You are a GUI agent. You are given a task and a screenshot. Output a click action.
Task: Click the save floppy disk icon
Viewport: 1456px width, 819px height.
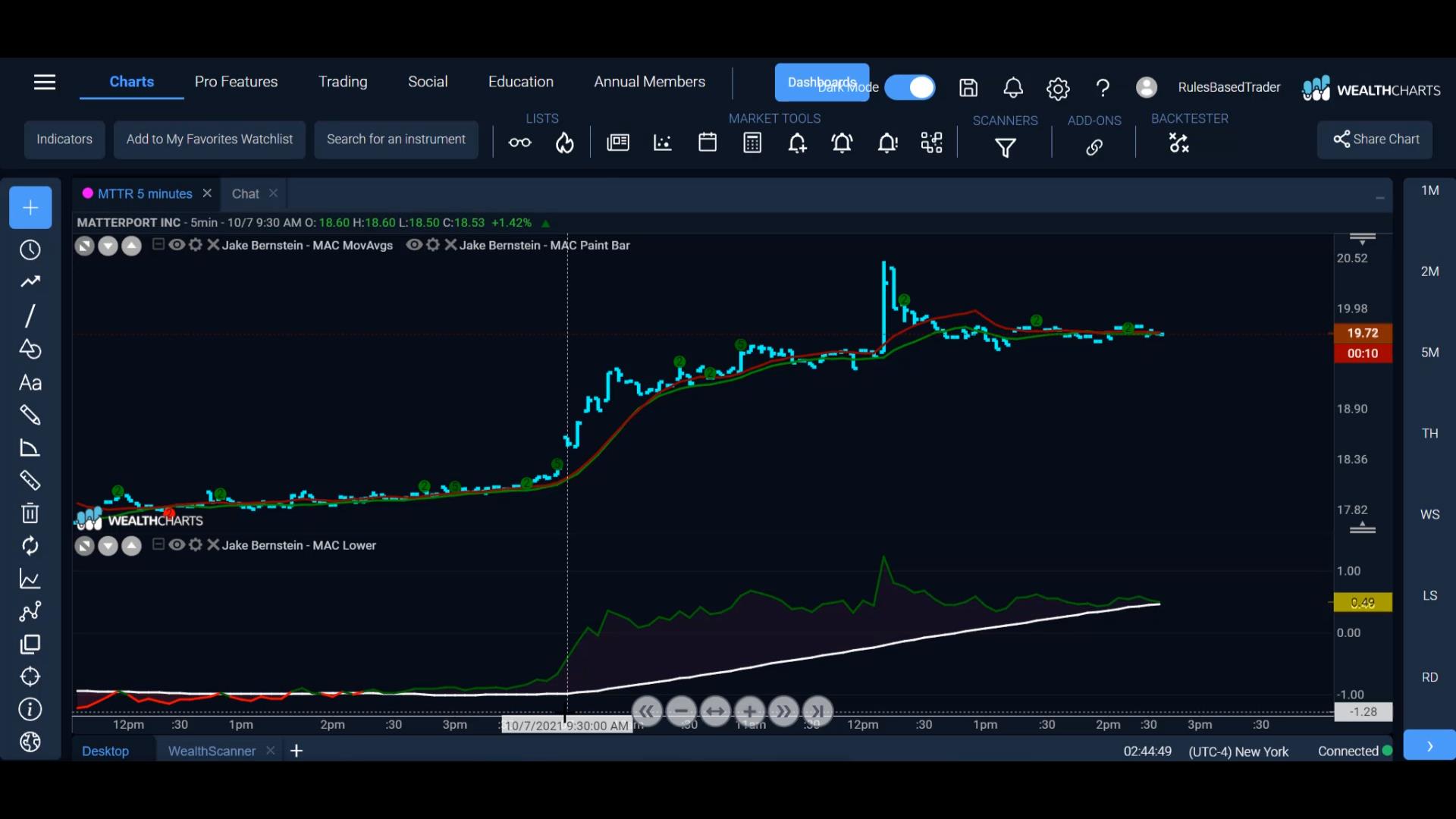[x=968, y=88]
